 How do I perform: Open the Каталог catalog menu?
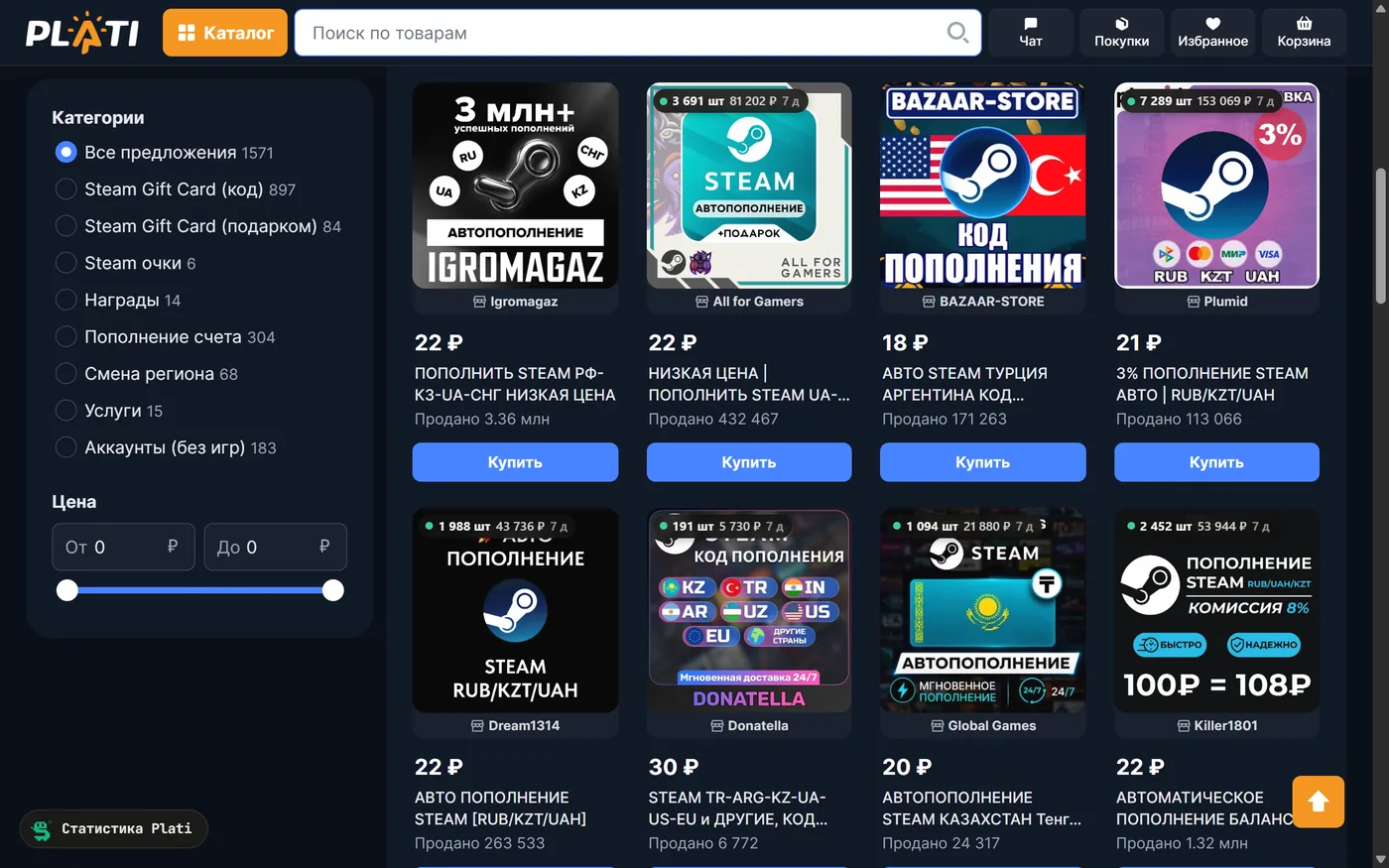[225, 33]
